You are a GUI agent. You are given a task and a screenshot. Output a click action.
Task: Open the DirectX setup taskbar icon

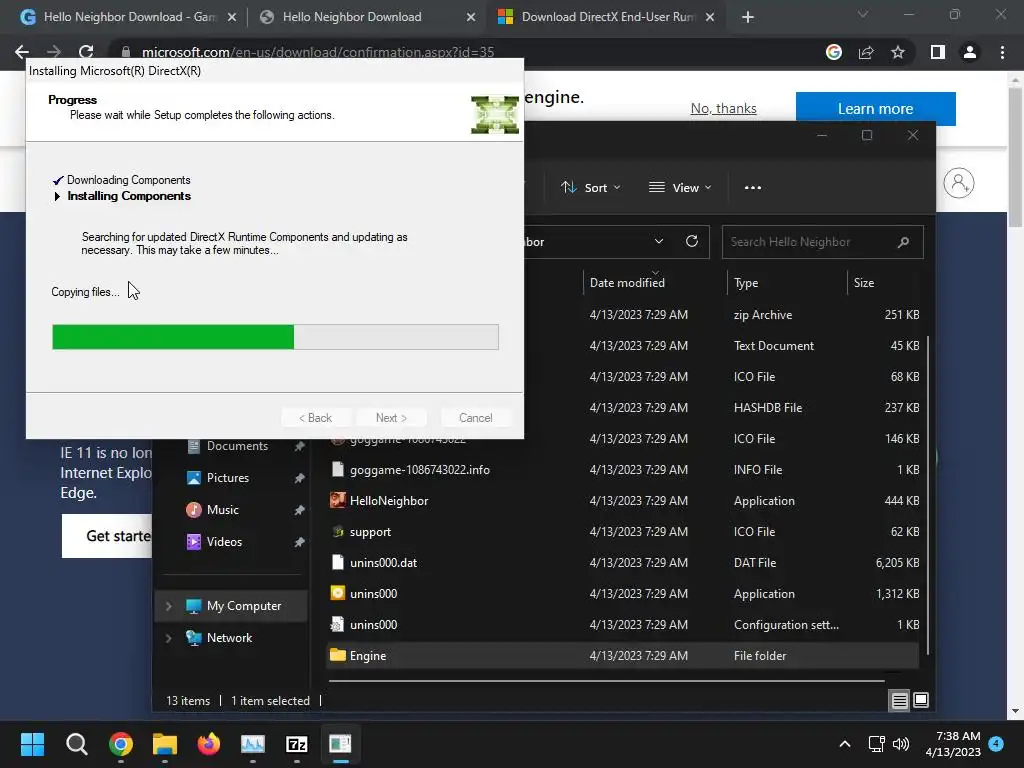click(x=340, y=744)
